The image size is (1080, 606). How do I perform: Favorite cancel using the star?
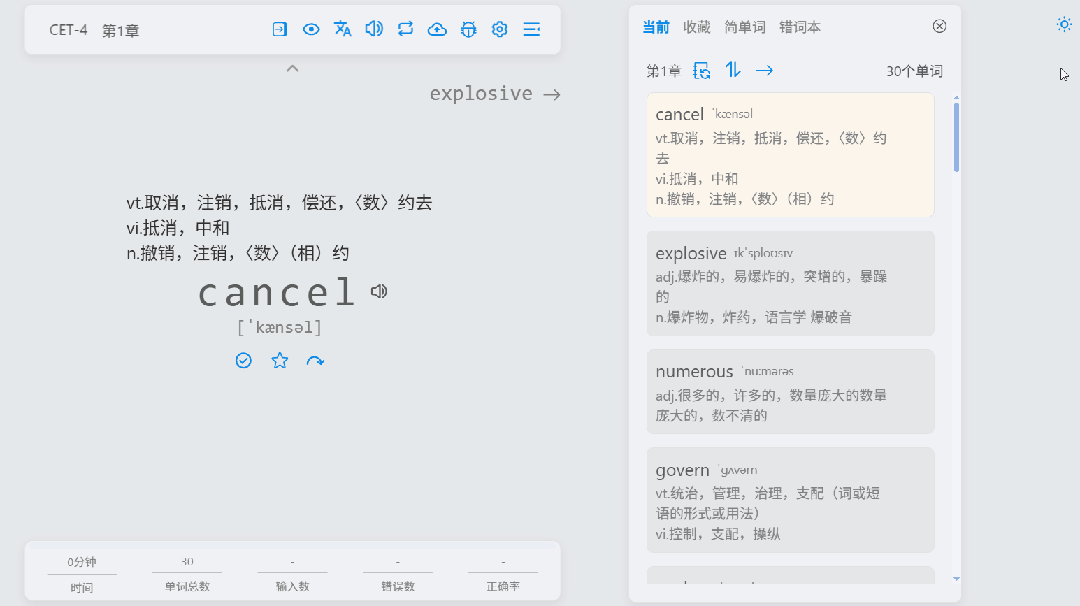279,360
